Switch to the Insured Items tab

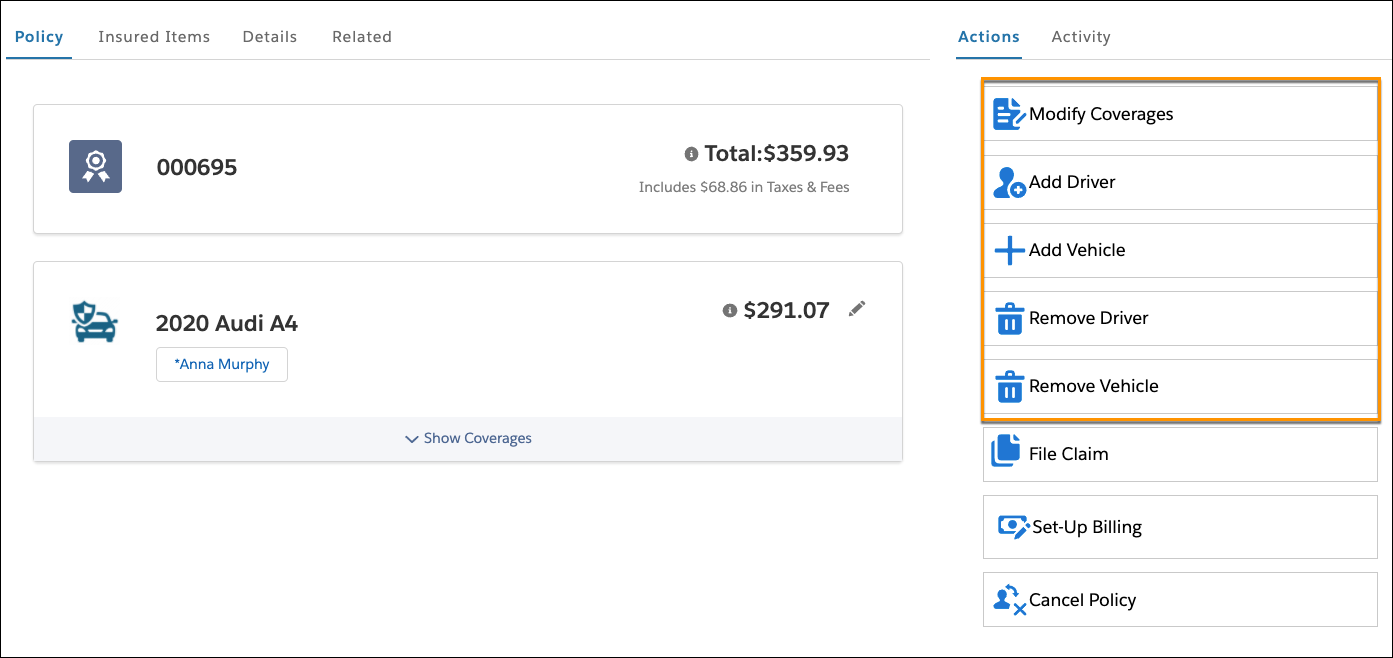point(153,36)
